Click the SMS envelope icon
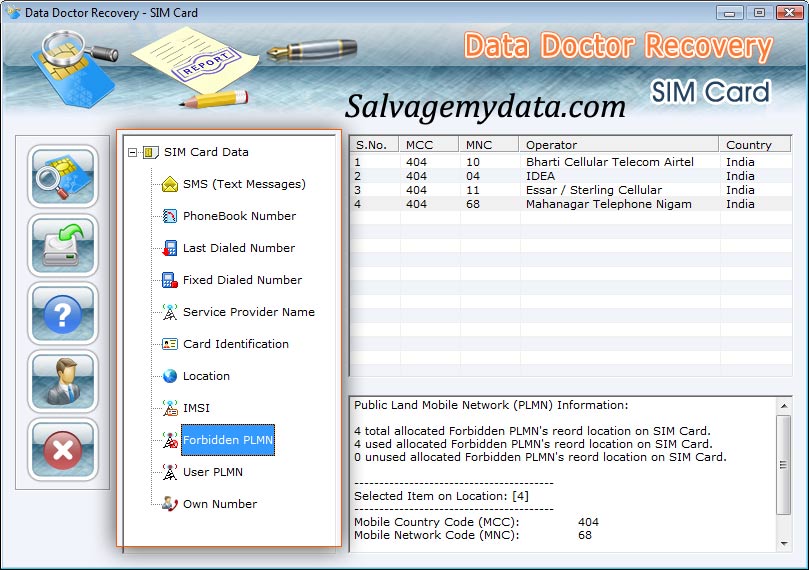 (x=170, y=184)
